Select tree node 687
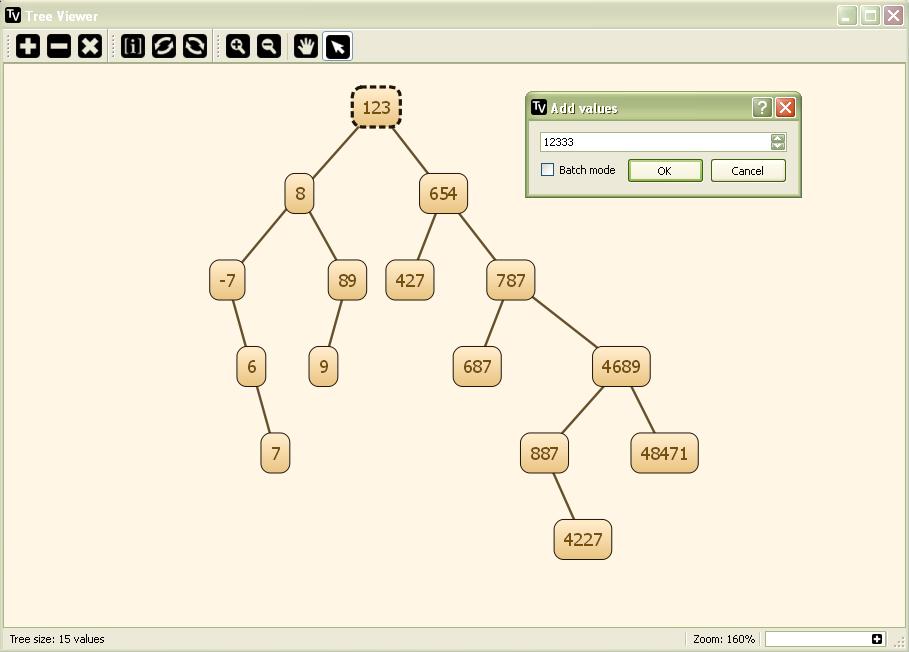909x652 pixels. 477,367
